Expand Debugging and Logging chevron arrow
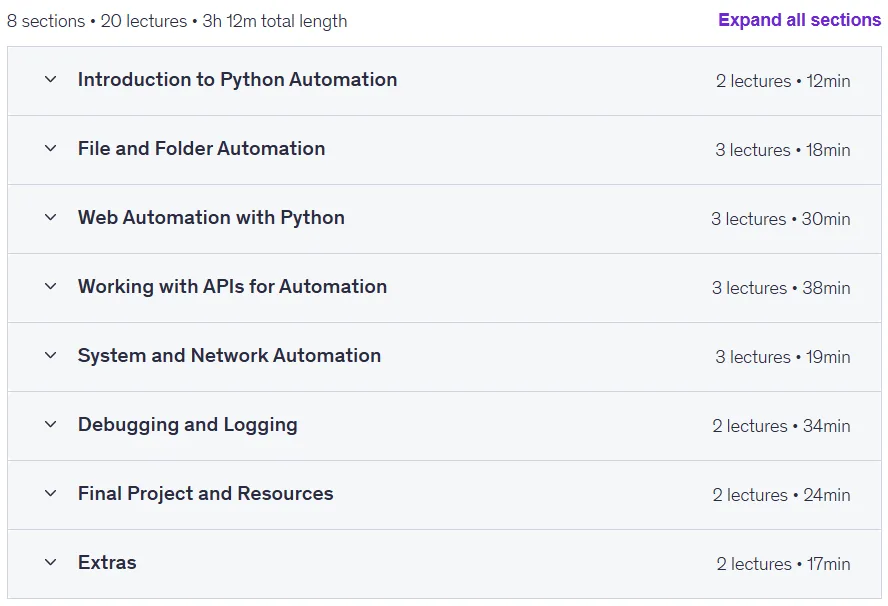 50,424
